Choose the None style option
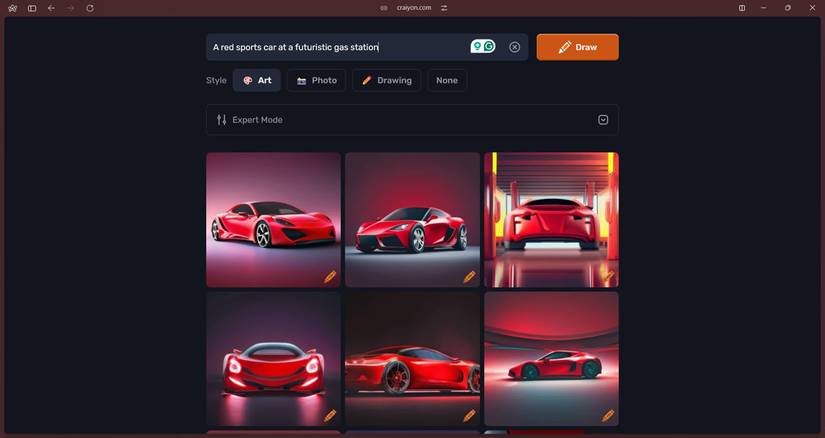The image size is (825, 438). click(447, 80)
